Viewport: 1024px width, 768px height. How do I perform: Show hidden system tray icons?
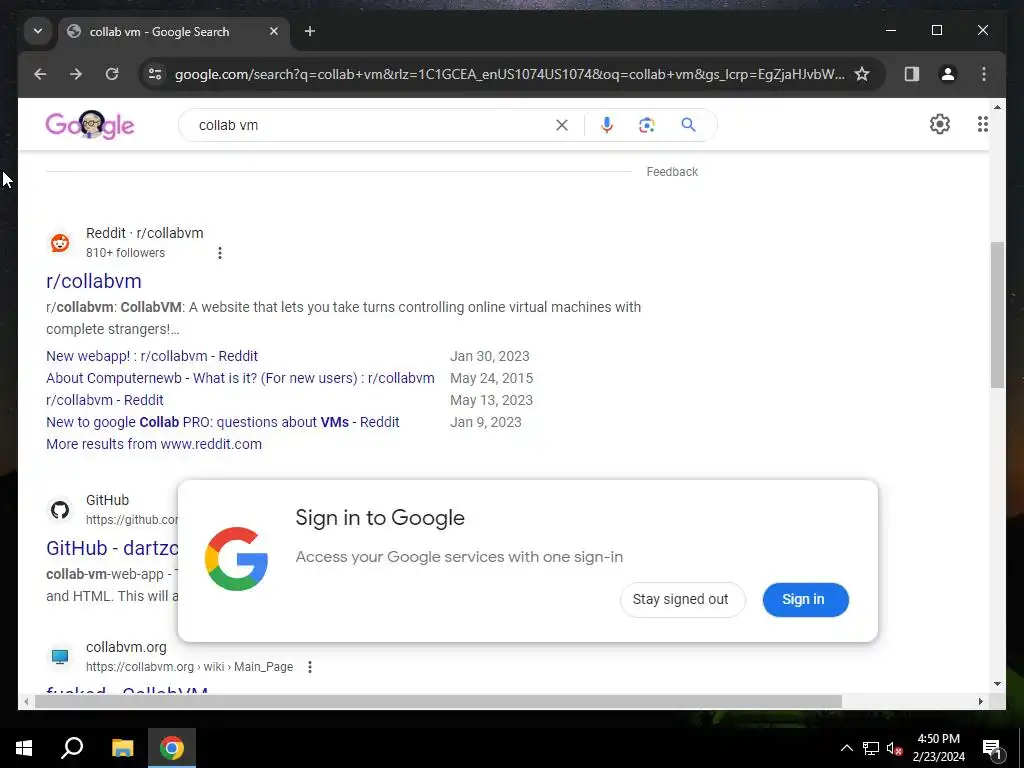(x=846, y=748)
